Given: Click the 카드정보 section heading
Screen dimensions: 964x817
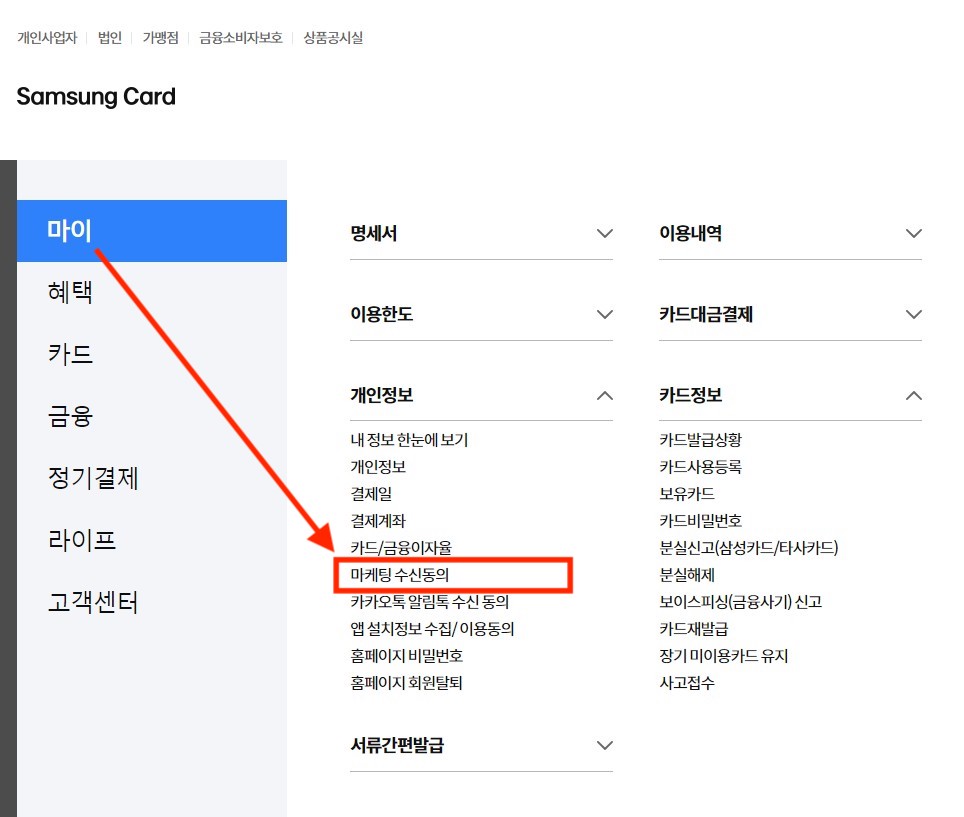Looking at the screenshot, I should (690, 395).
